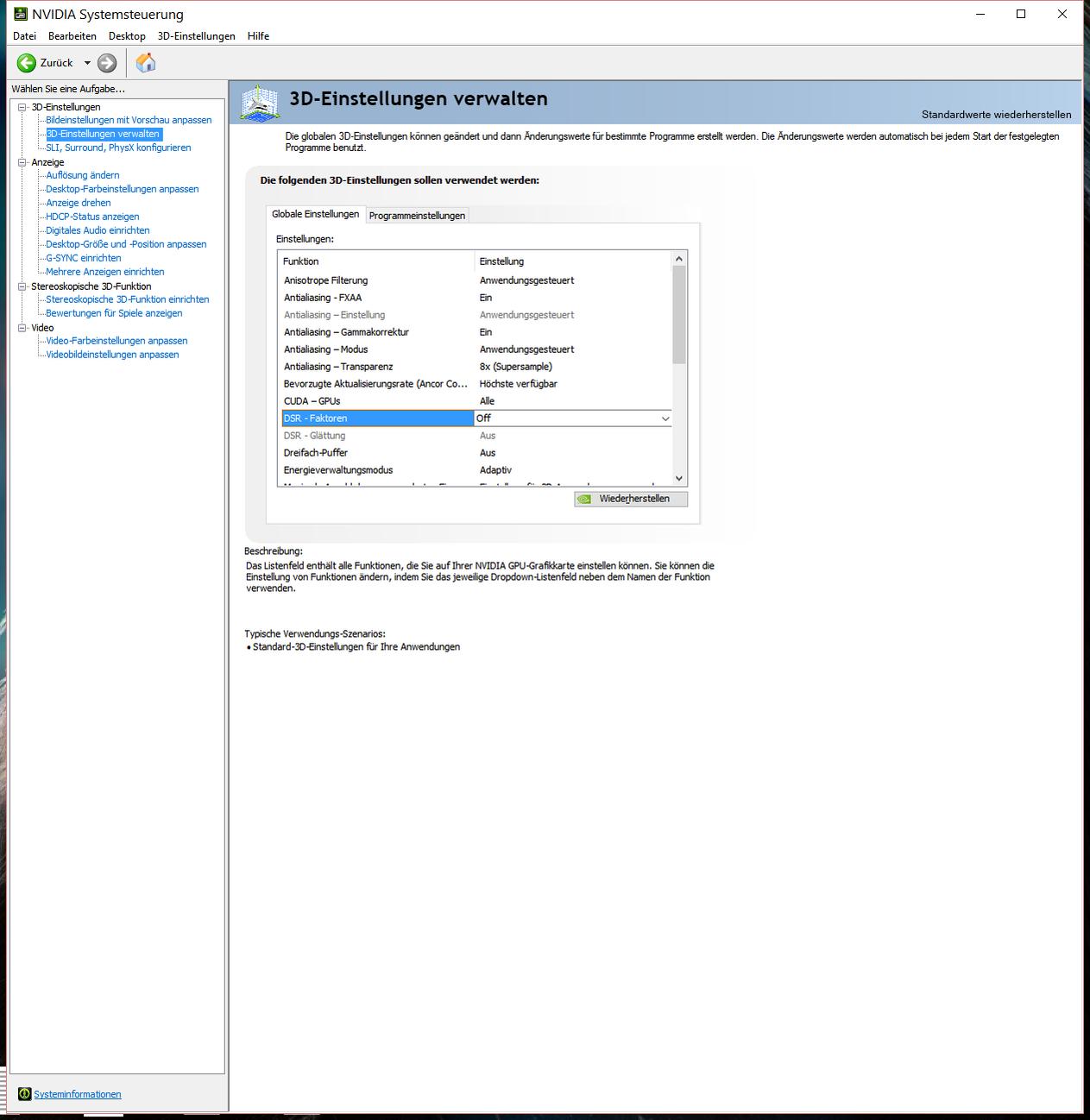Select the Antialiasing – Transparenz row
1090x1120 pixels.
(475, 367)
